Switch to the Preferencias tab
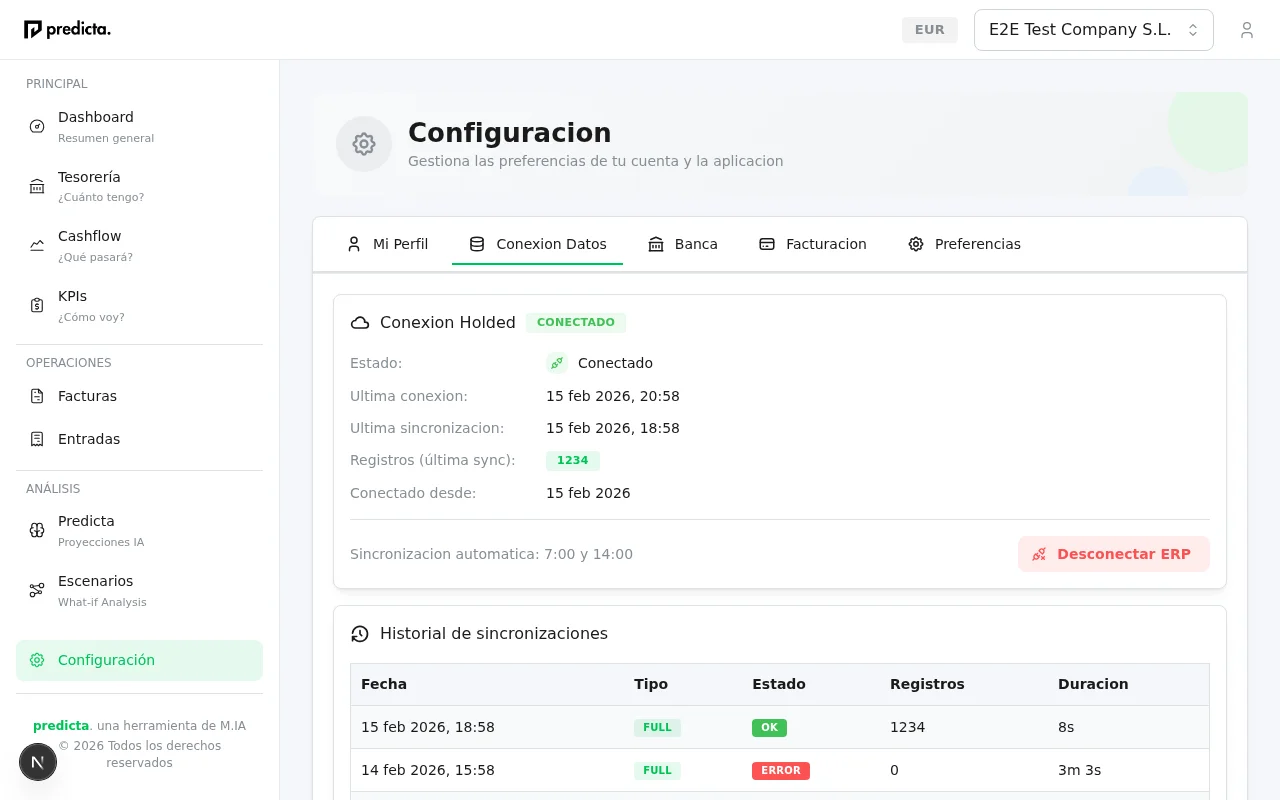This screenshot has width=1280, height=800. (x=964, y=244)
